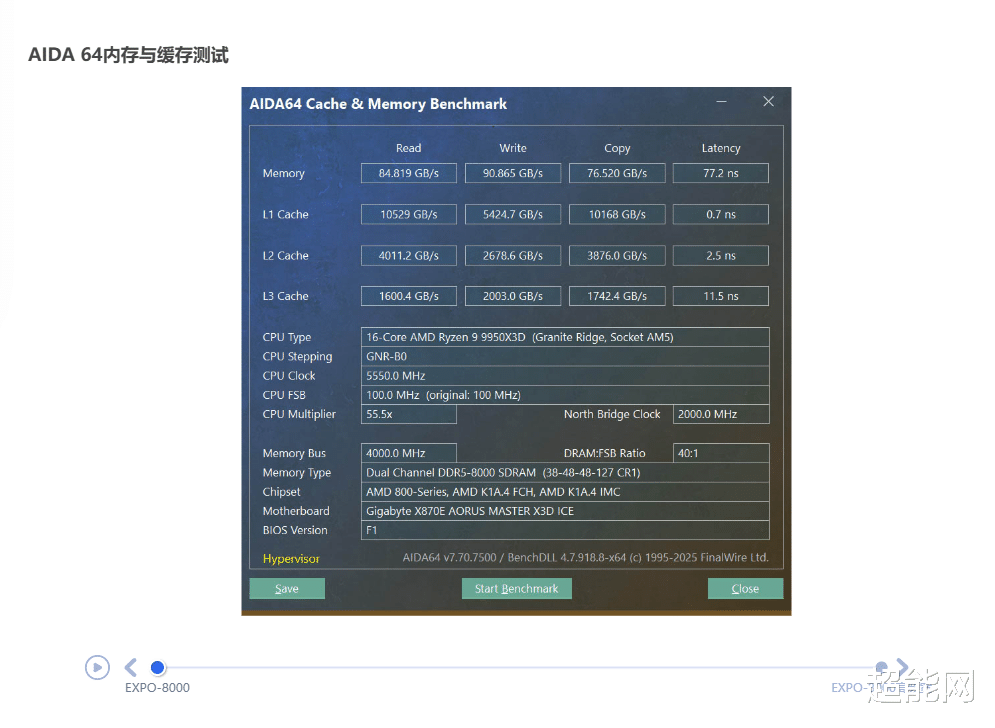Click CPU Multiplier field 55.5x
The width and height of the screenshot is (995, 728).
click(x=409, y=414)
